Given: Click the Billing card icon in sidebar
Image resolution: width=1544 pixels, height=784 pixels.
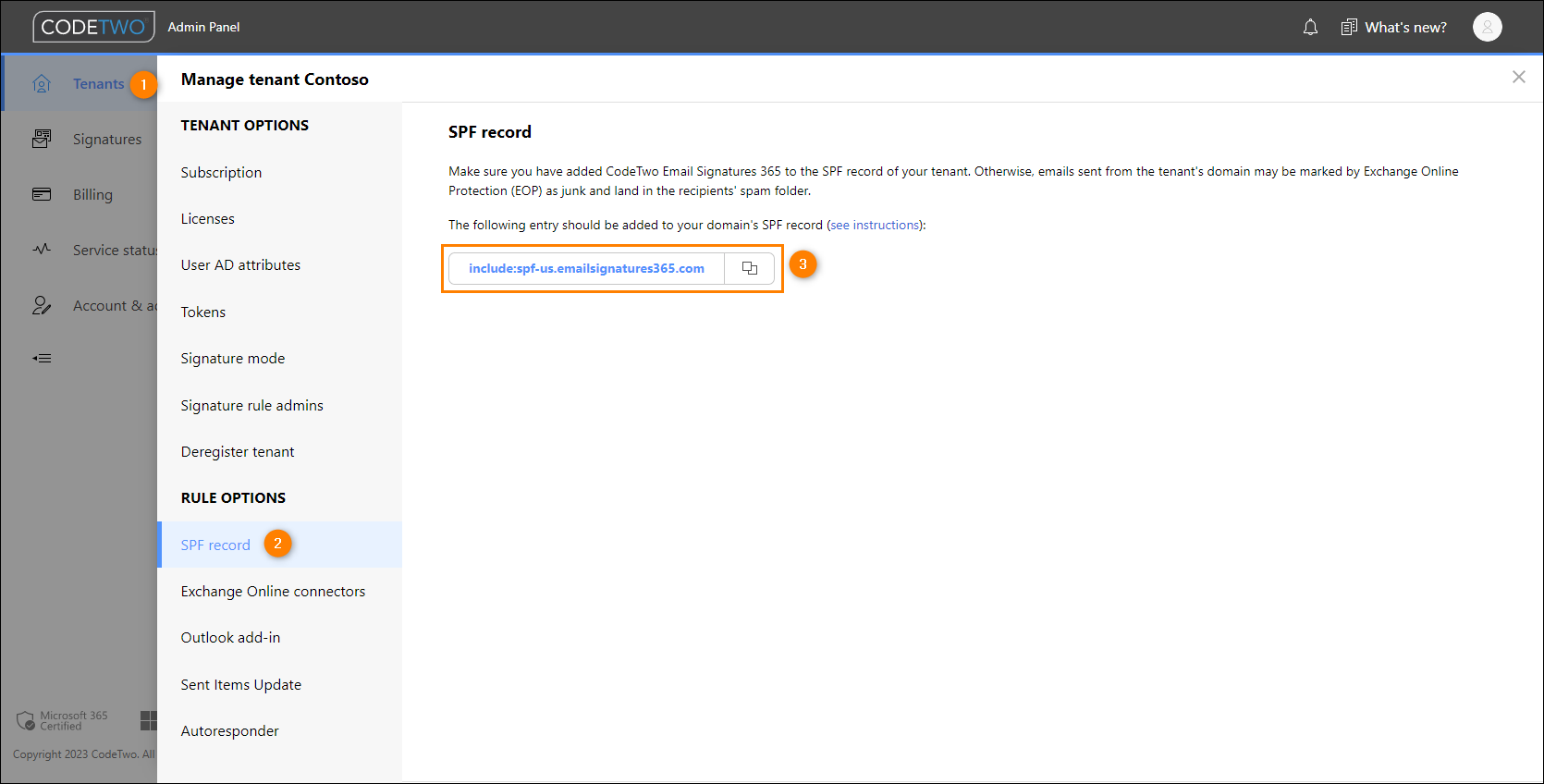Looking at the screenshot, I should coord(42,194).
